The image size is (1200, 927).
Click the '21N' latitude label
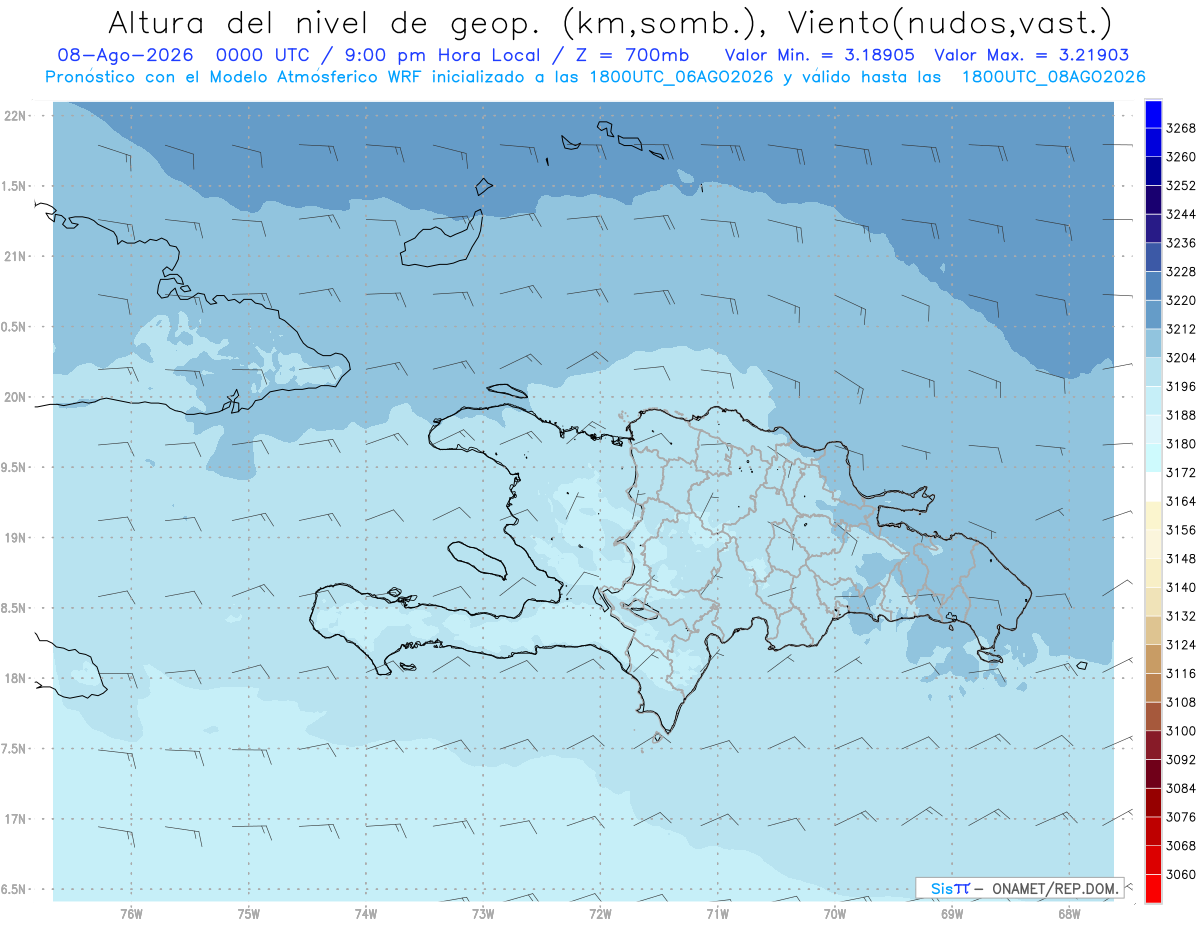tap(16, 256)
